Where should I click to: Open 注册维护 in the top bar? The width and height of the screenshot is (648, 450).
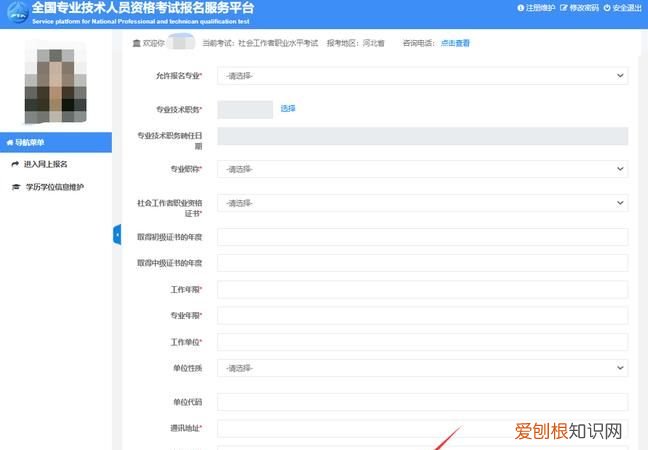541,8
